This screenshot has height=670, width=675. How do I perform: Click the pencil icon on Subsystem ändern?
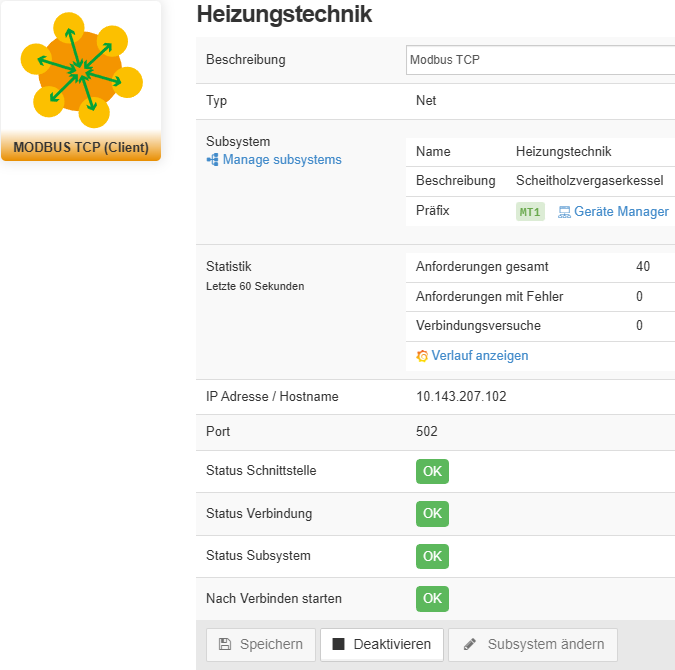point(470,645)
